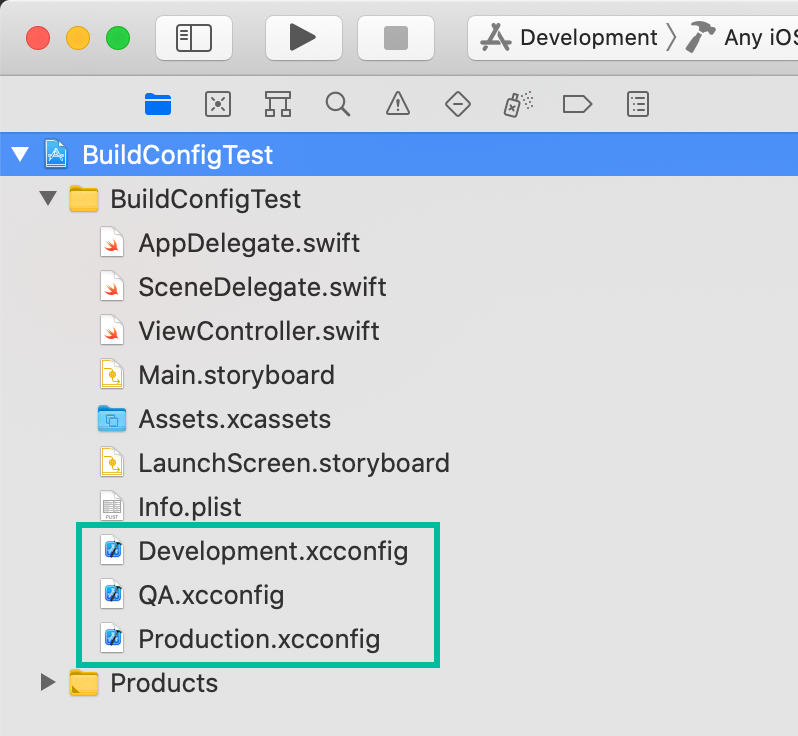Open the Report navigator
Viewport: 798px width, 736px height.
(x=637, y=103)
